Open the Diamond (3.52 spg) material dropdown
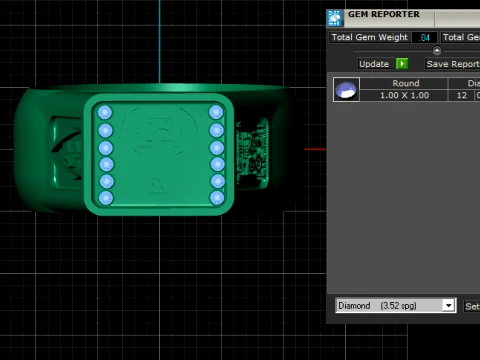Image resolution: width=480 pixels, height=360 pixels. (395, 306)
